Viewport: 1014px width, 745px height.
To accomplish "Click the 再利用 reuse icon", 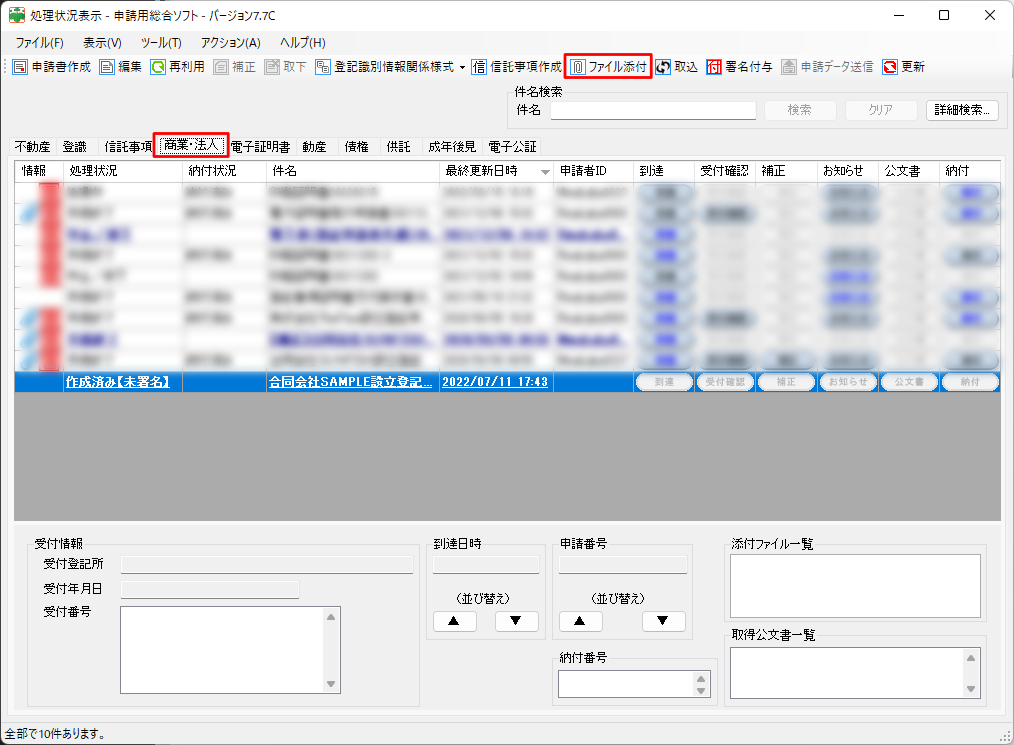I will pyautogui.click(x=158, y=67).
